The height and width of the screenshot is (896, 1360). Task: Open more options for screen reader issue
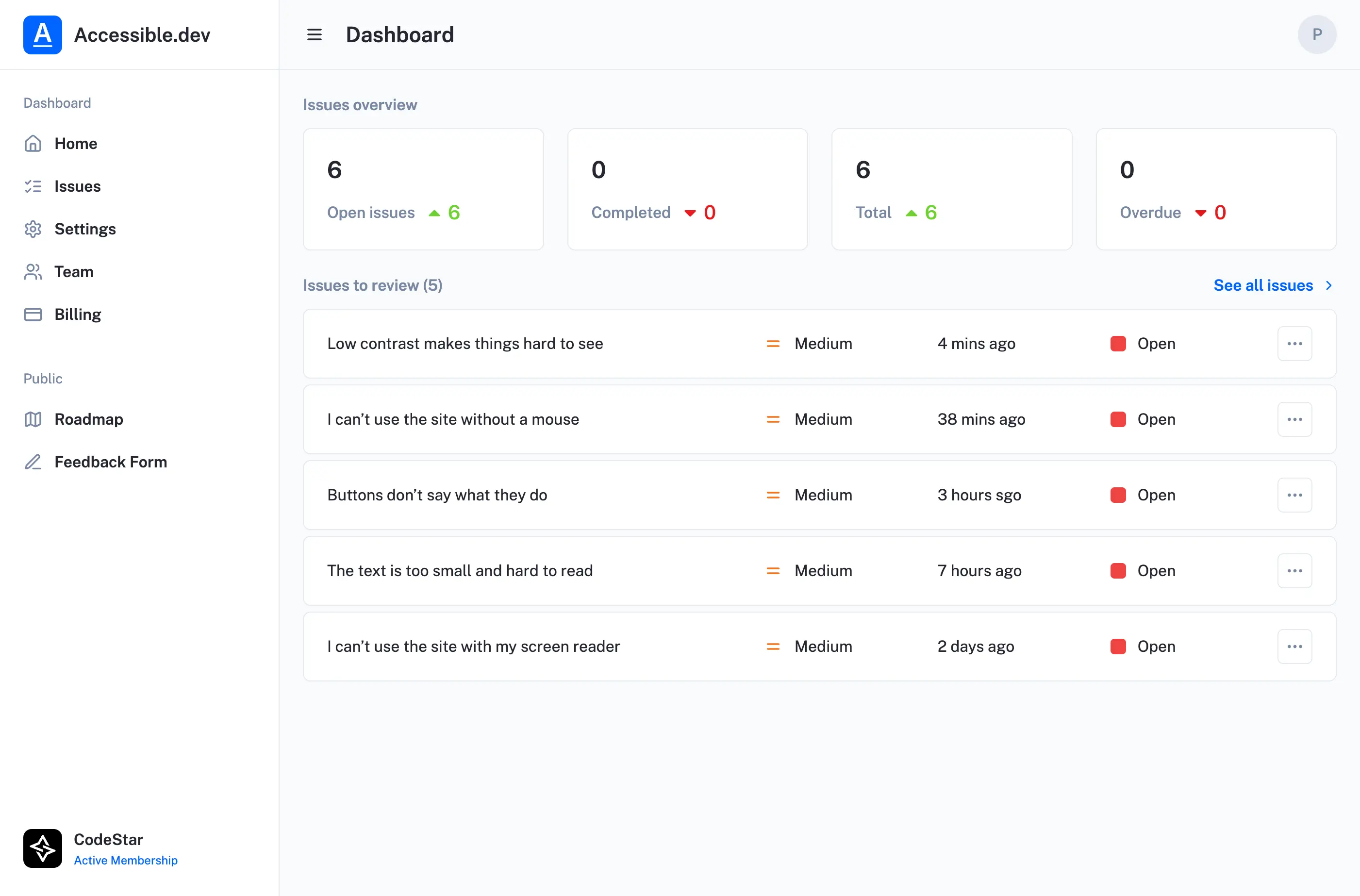[x=1294, y=647]
